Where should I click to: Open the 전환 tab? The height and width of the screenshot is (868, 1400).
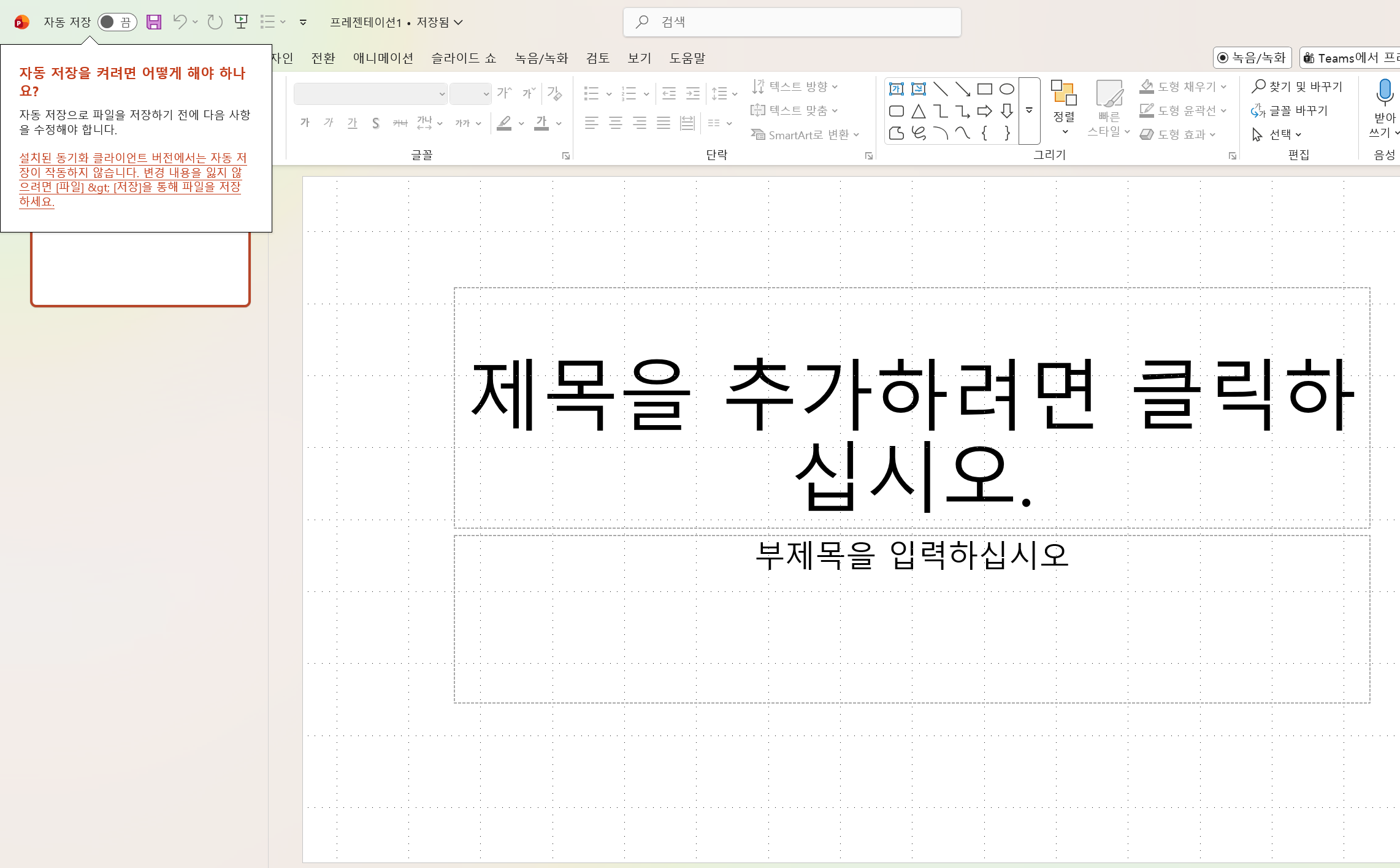click(x=323, y=58)
